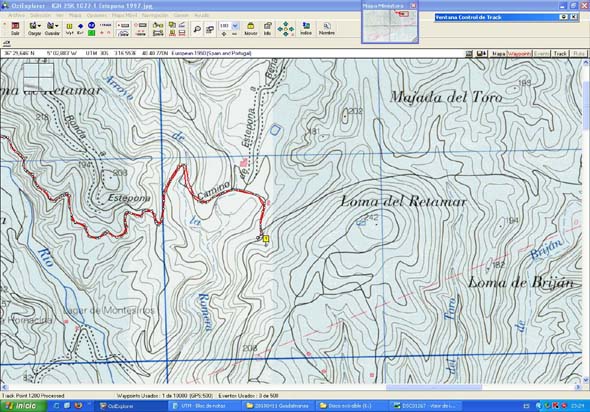Click the small grid icon left of disk icon
This screenshot has height=412, width=590.
(469, 54)
